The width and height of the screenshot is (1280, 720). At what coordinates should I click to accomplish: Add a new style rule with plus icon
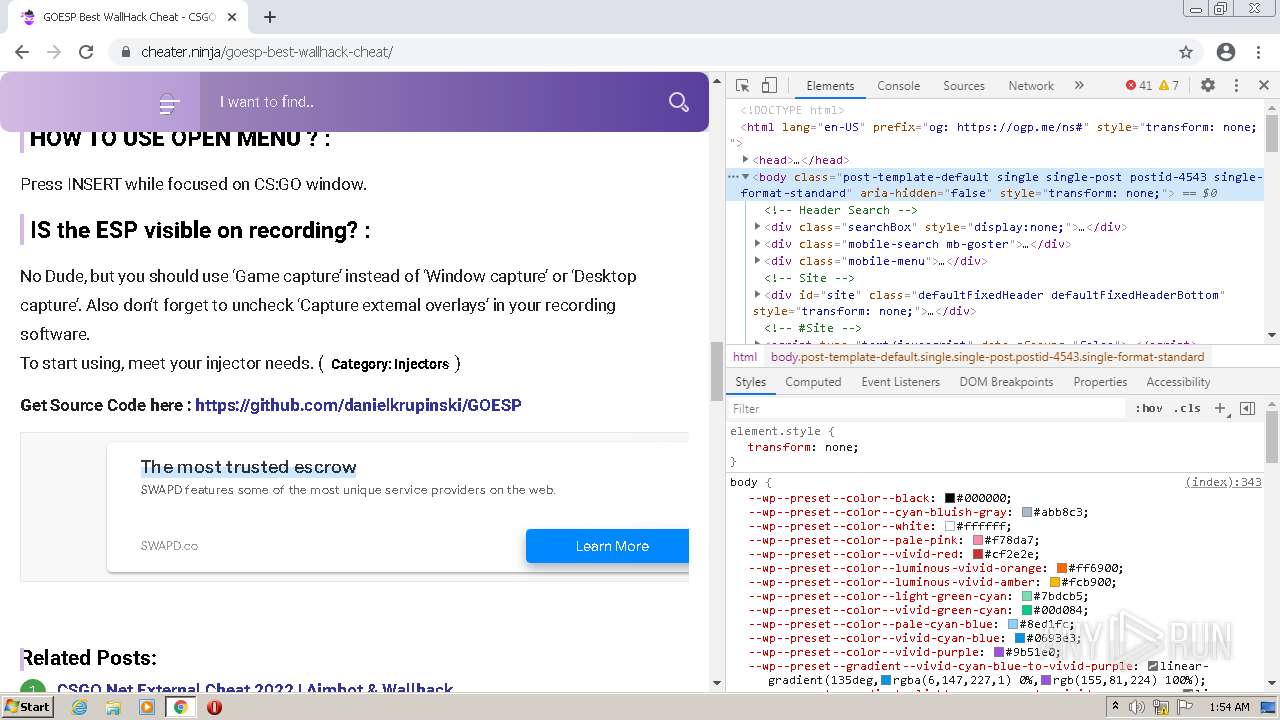(x=1220, y=409)
